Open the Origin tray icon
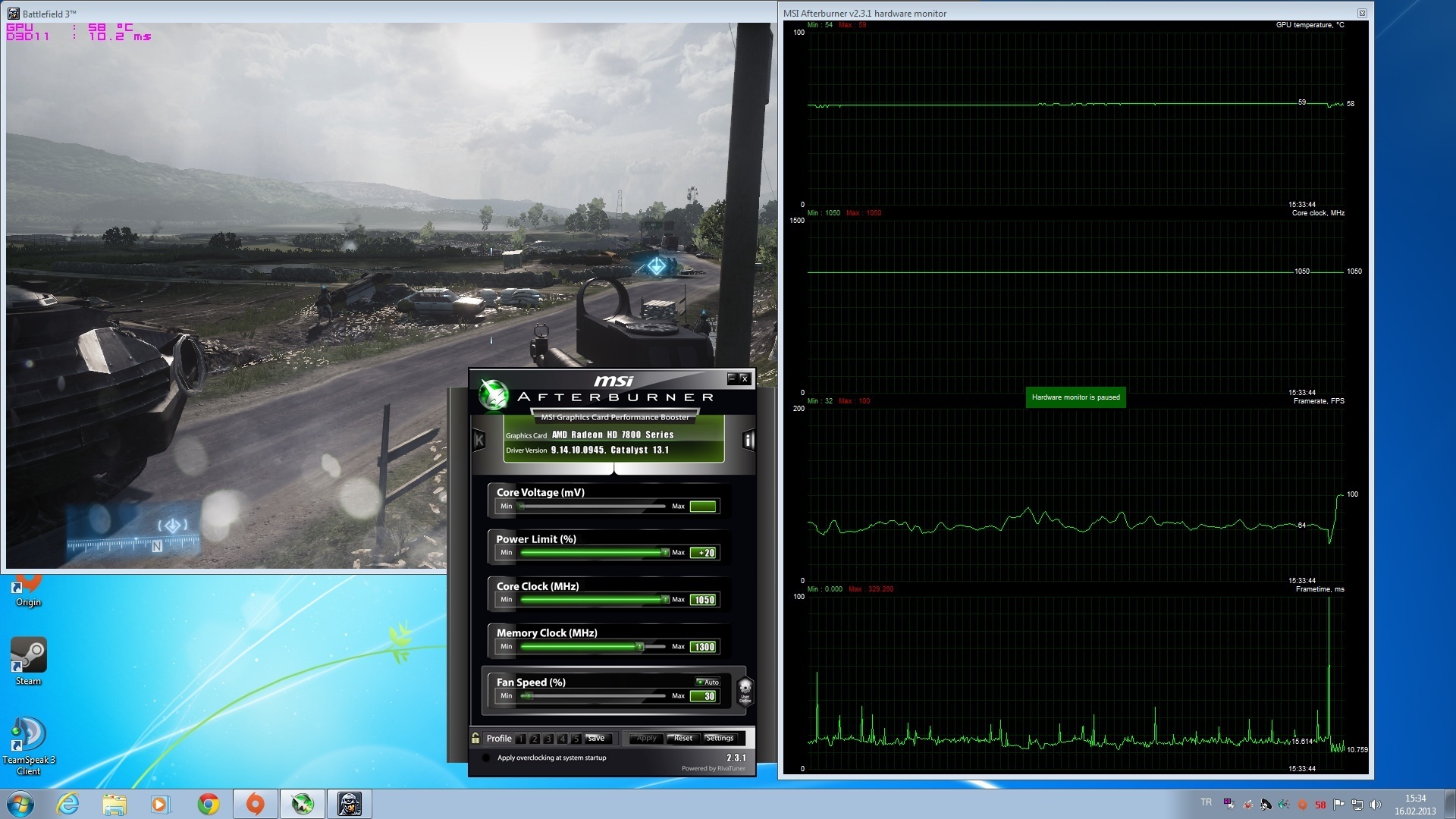The width and height of the screenshot is (1456, 819). tap(1303, 805)
